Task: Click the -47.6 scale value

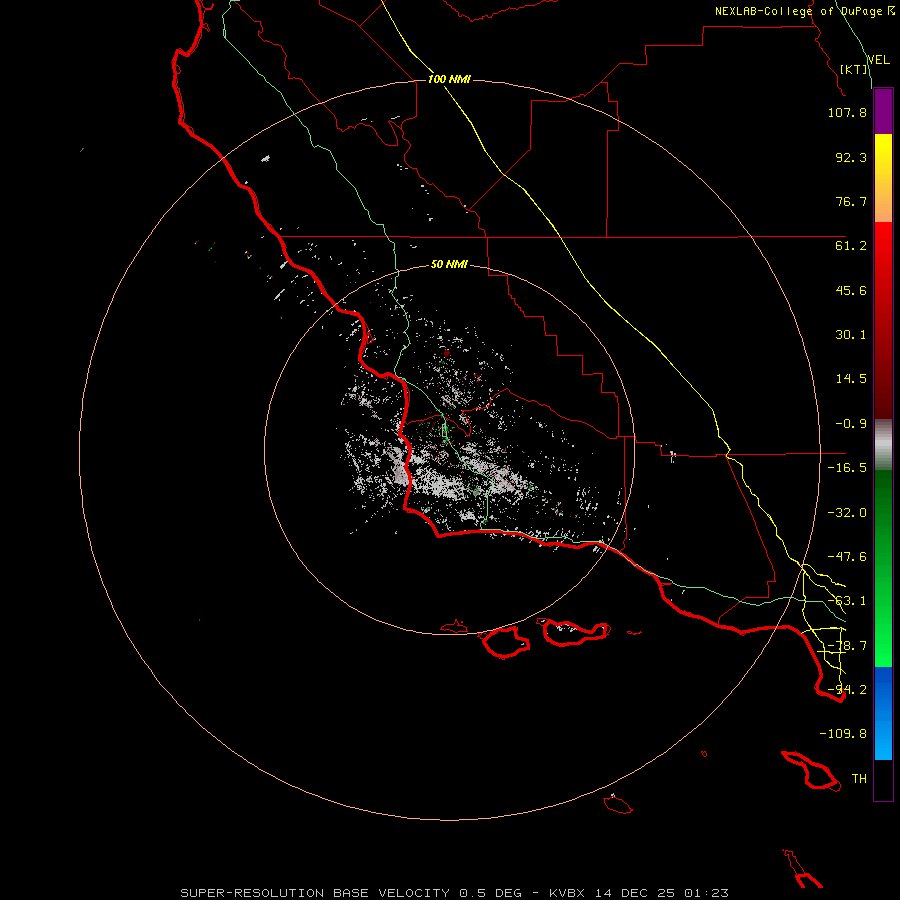Action: [x=847, y=557]
